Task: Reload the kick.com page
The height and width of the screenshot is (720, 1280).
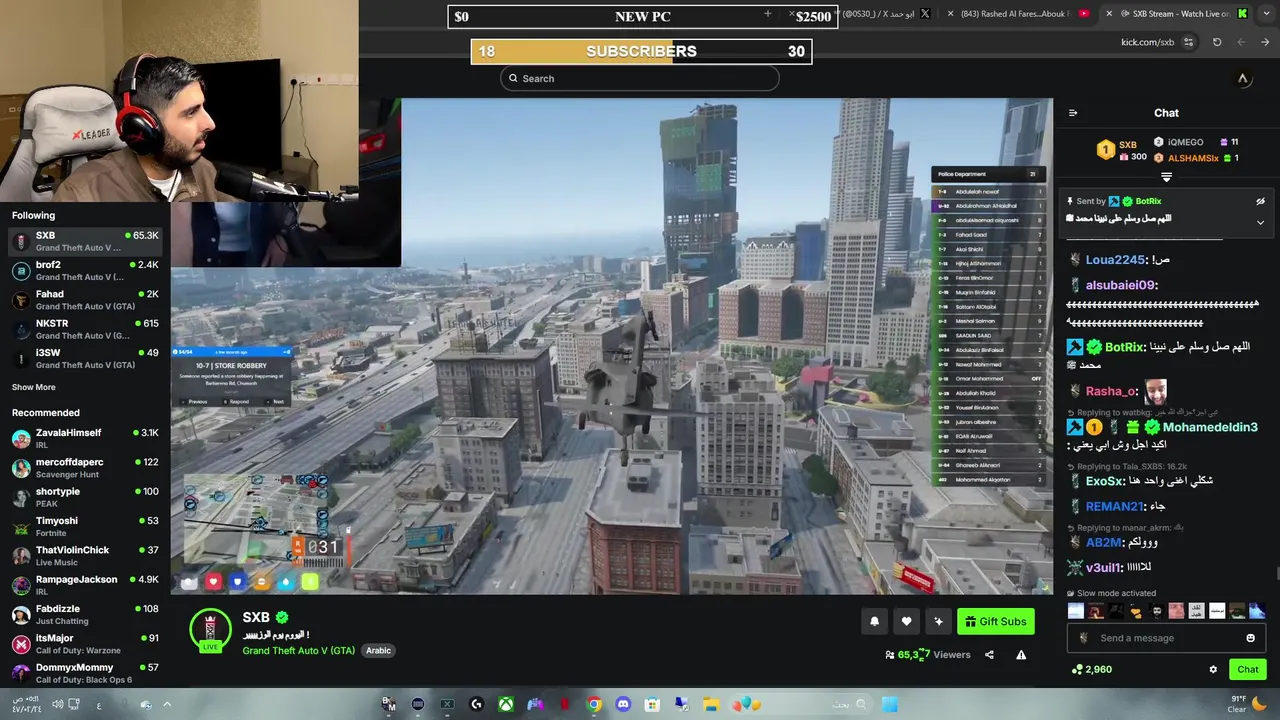Action: point(1217,42)
